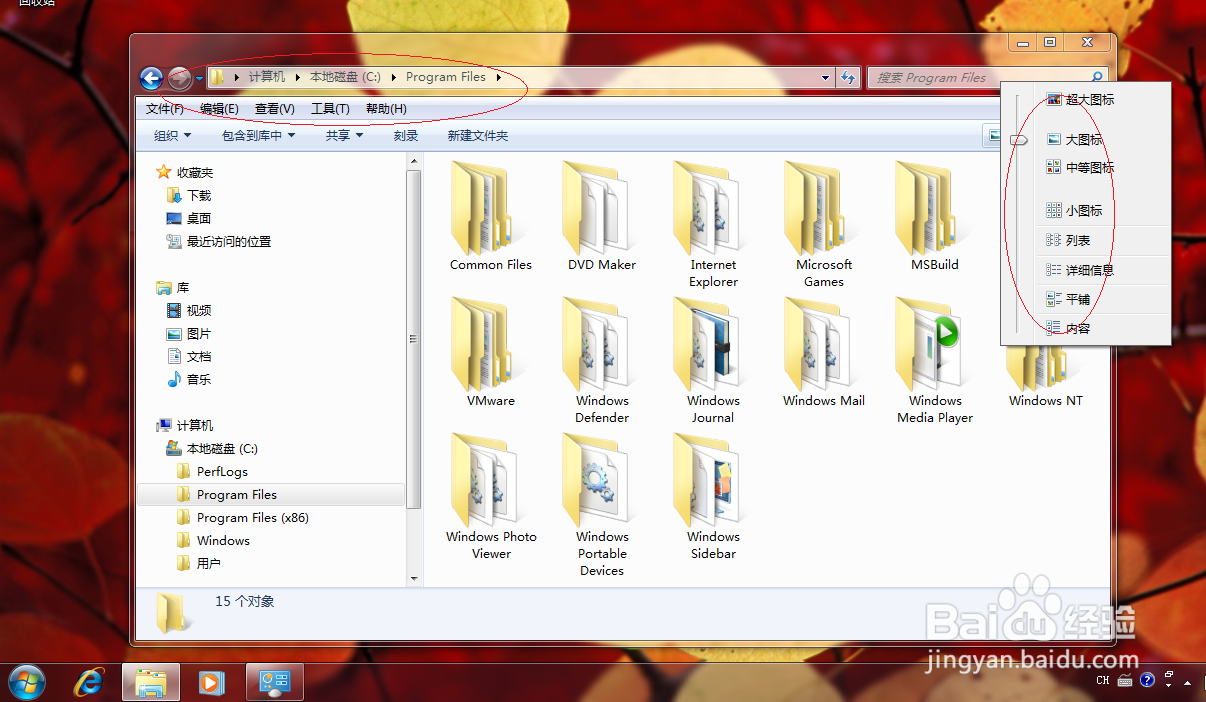1206x702 pixels.
Task: Open the DVD Maker folder
Action: pos(601,215)
